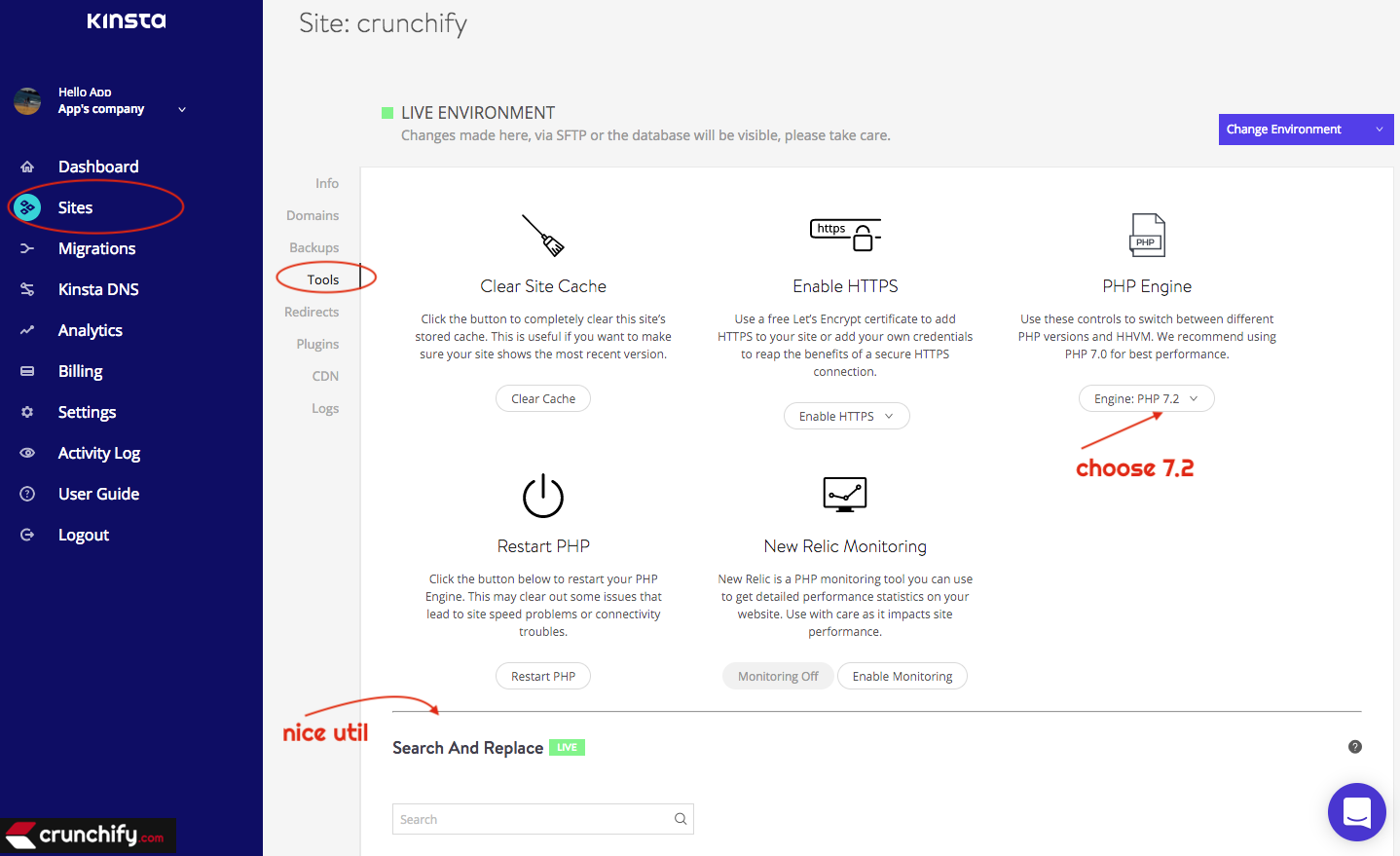The image size is (1400, 856).
Task: Click the Activity Log eye icon
Action: click(27, 453)
